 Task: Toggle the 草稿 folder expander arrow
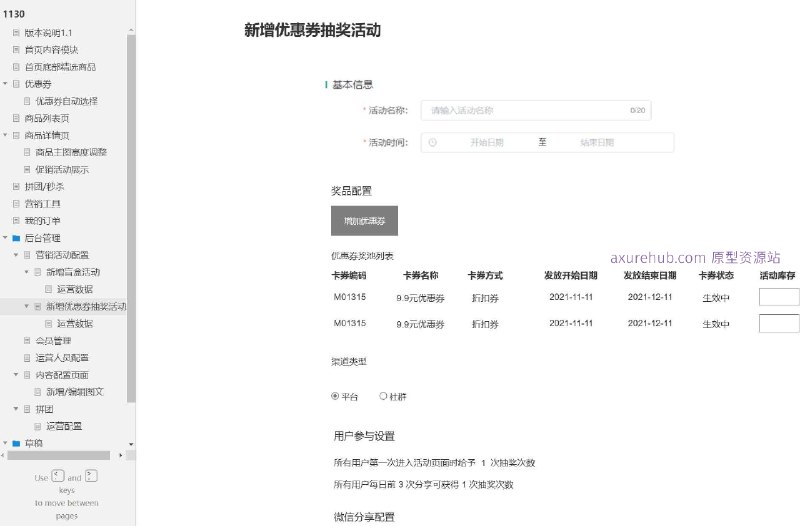pyautogui.click(x=5, y=443)
